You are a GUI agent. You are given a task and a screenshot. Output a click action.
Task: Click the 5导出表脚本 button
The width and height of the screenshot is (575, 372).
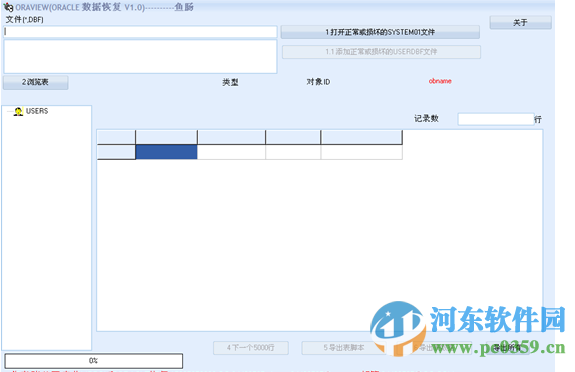click(x=344, y=348)
